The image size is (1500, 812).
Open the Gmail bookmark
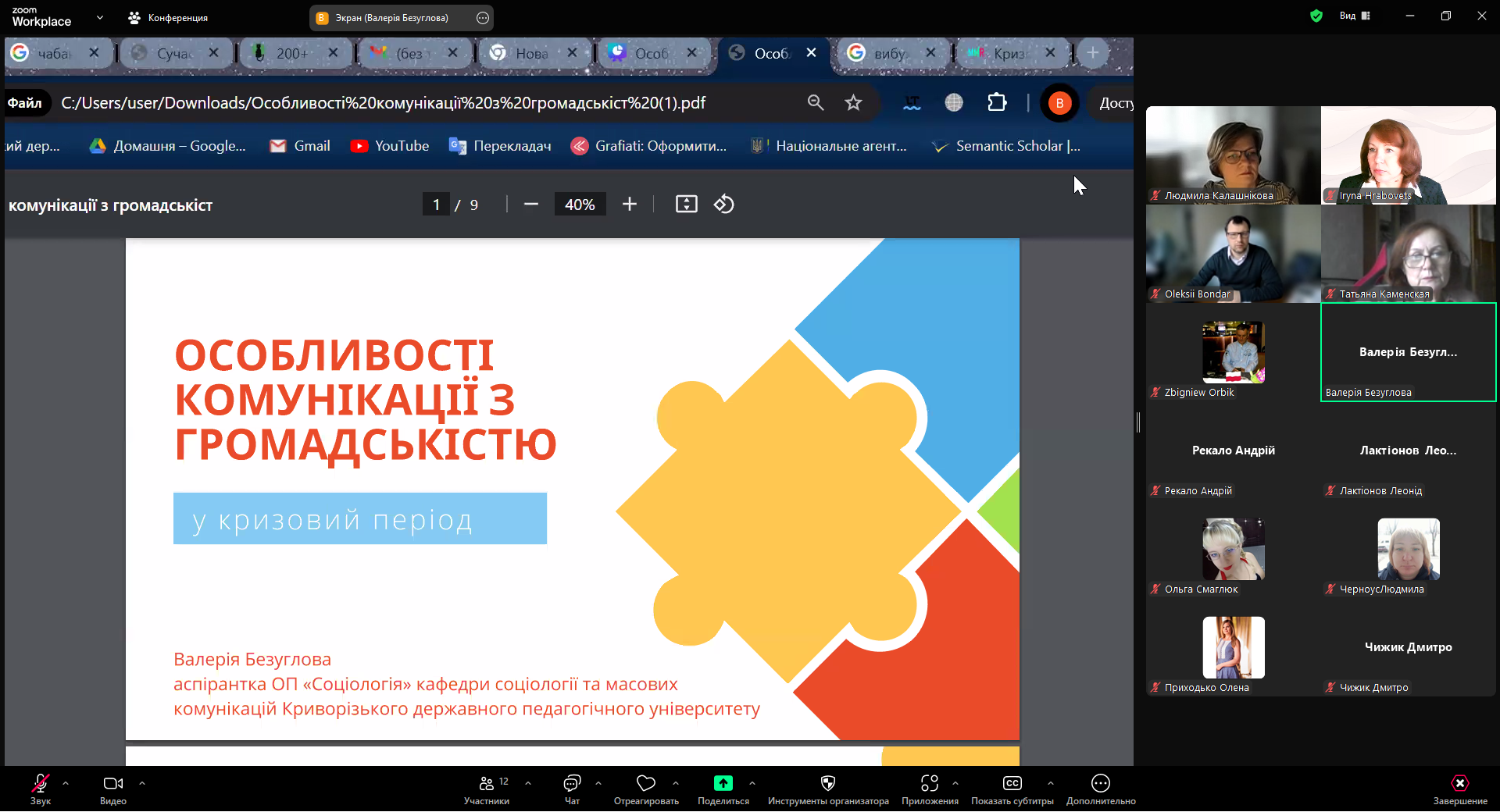point(300,146)
